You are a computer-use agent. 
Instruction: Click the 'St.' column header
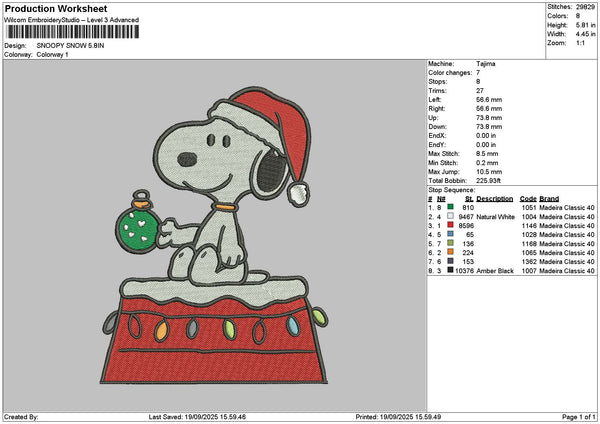(469, 199)
